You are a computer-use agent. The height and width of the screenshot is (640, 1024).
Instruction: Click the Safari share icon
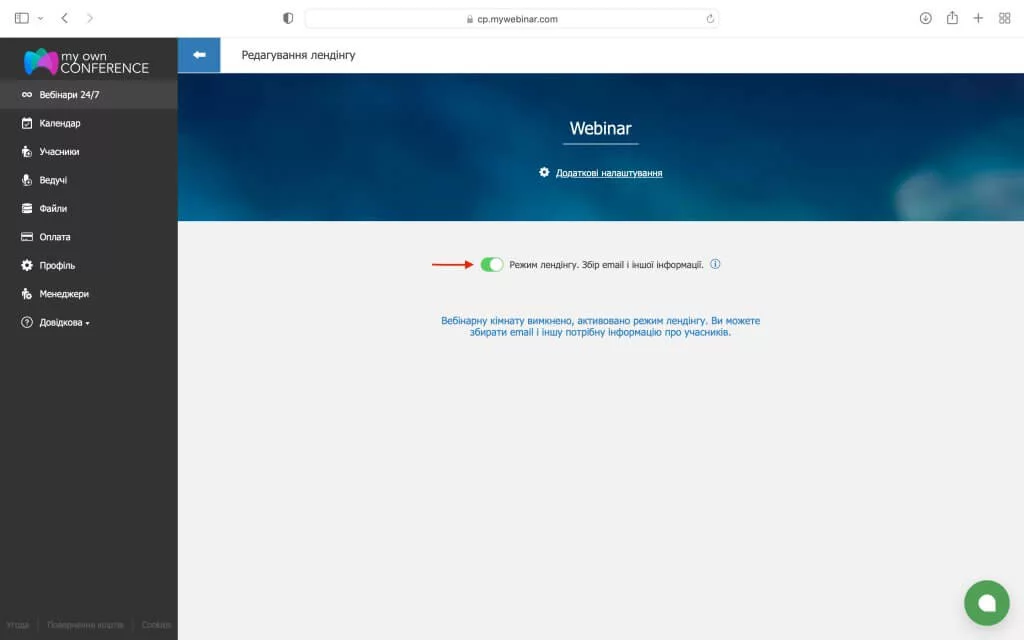coord(952,18)
